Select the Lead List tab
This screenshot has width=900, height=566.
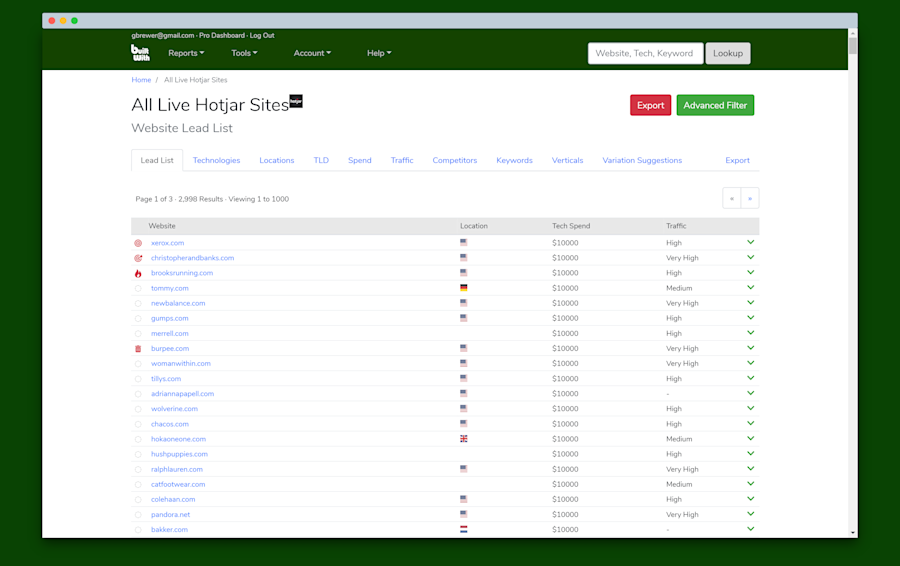click(157, 160)
